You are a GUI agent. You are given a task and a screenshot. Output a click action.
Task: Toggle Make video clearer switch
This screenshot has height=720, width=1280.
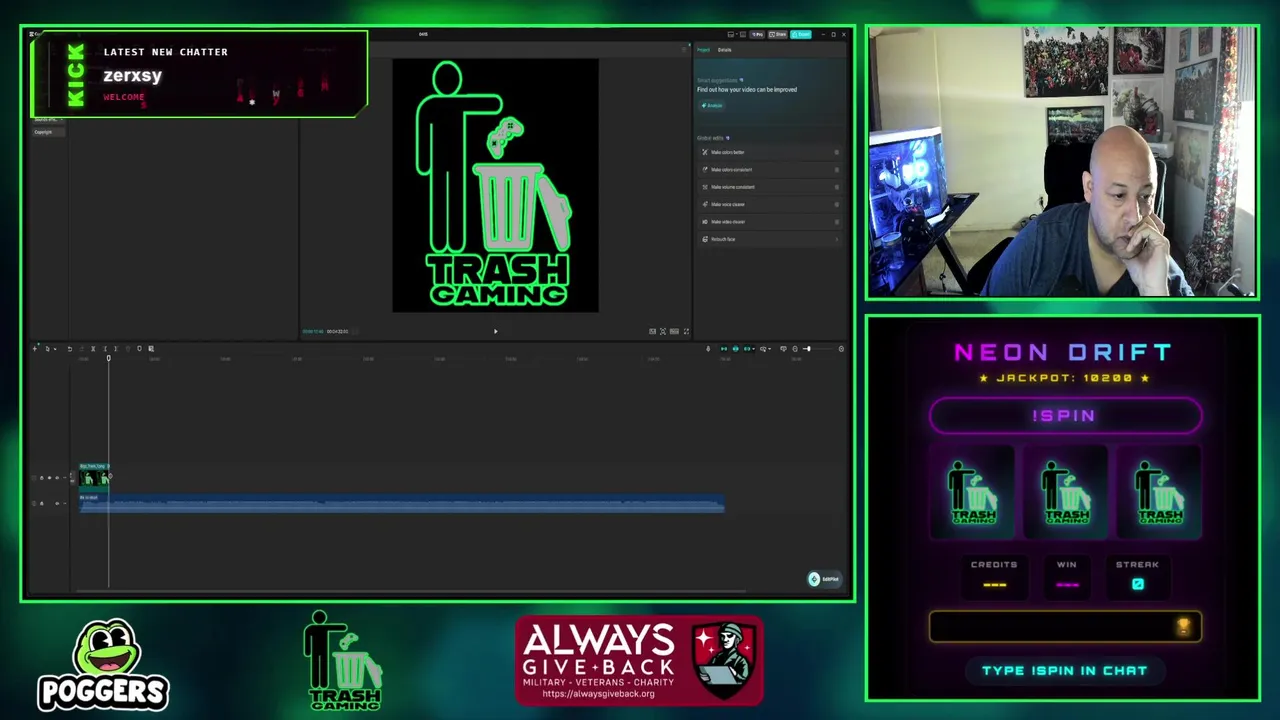pyautogui.click(x=836, y=221)
